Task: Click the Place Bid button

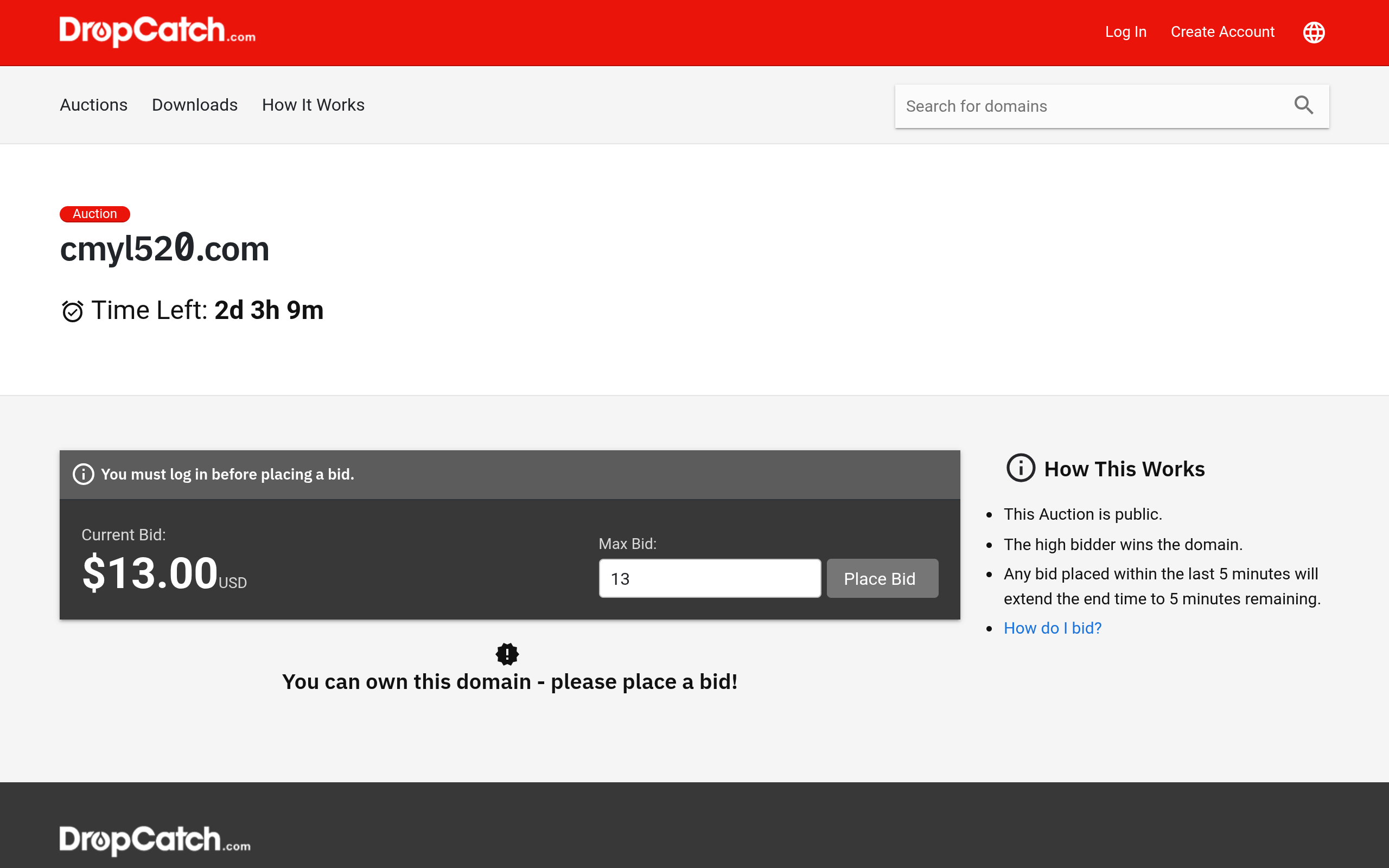Action: pyautogui.click(x=882, y=578)
